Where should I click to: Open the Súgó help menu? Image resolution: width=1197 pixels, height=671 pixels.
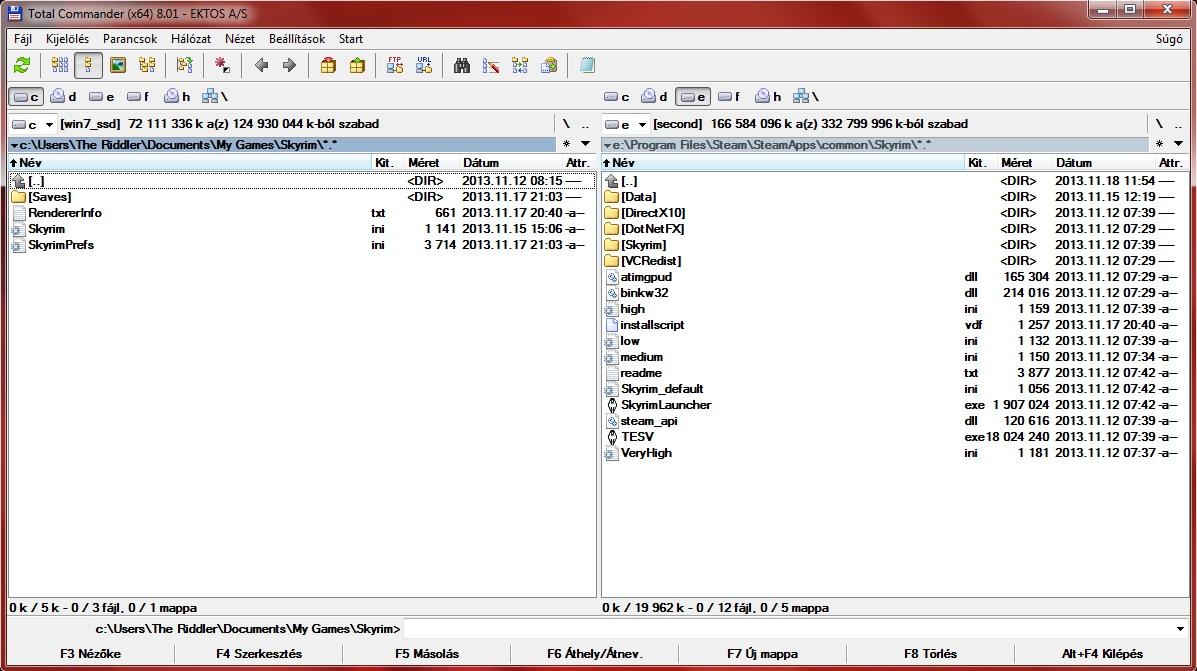[x=1169, y=39]
